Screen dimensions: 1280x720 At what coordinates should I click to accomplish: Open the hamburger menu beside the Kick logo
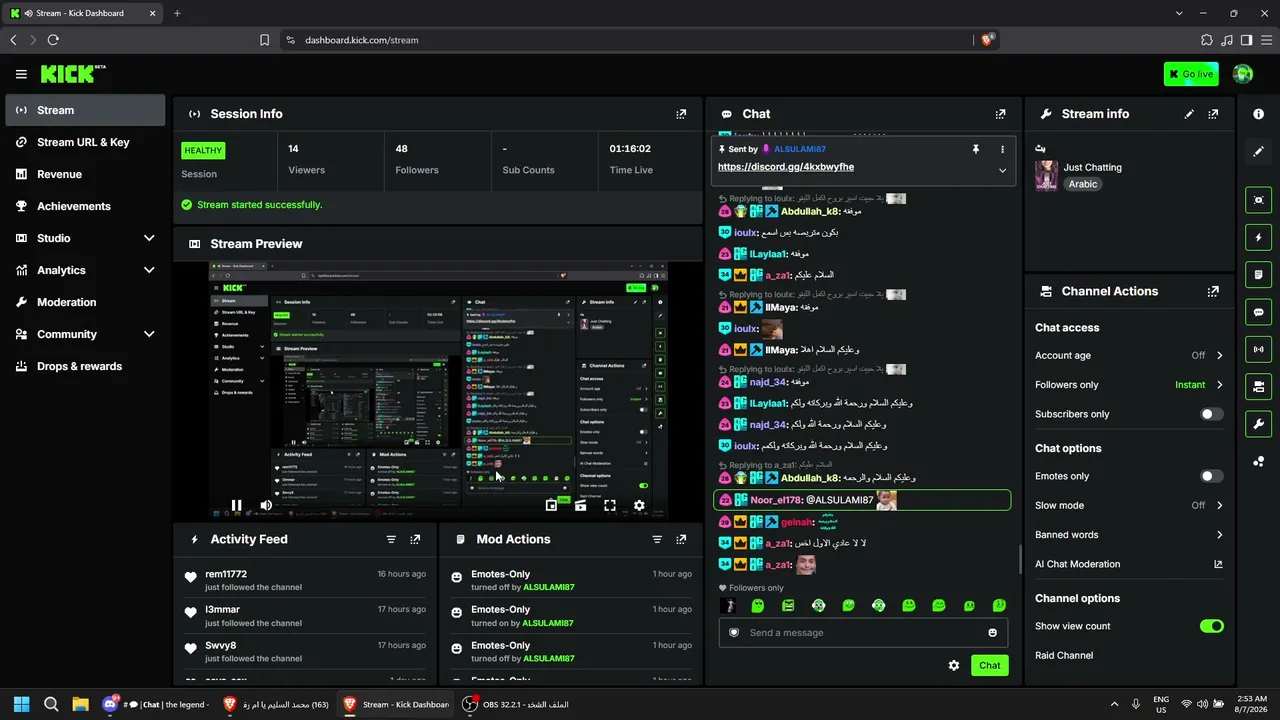(x=21, y=74)
